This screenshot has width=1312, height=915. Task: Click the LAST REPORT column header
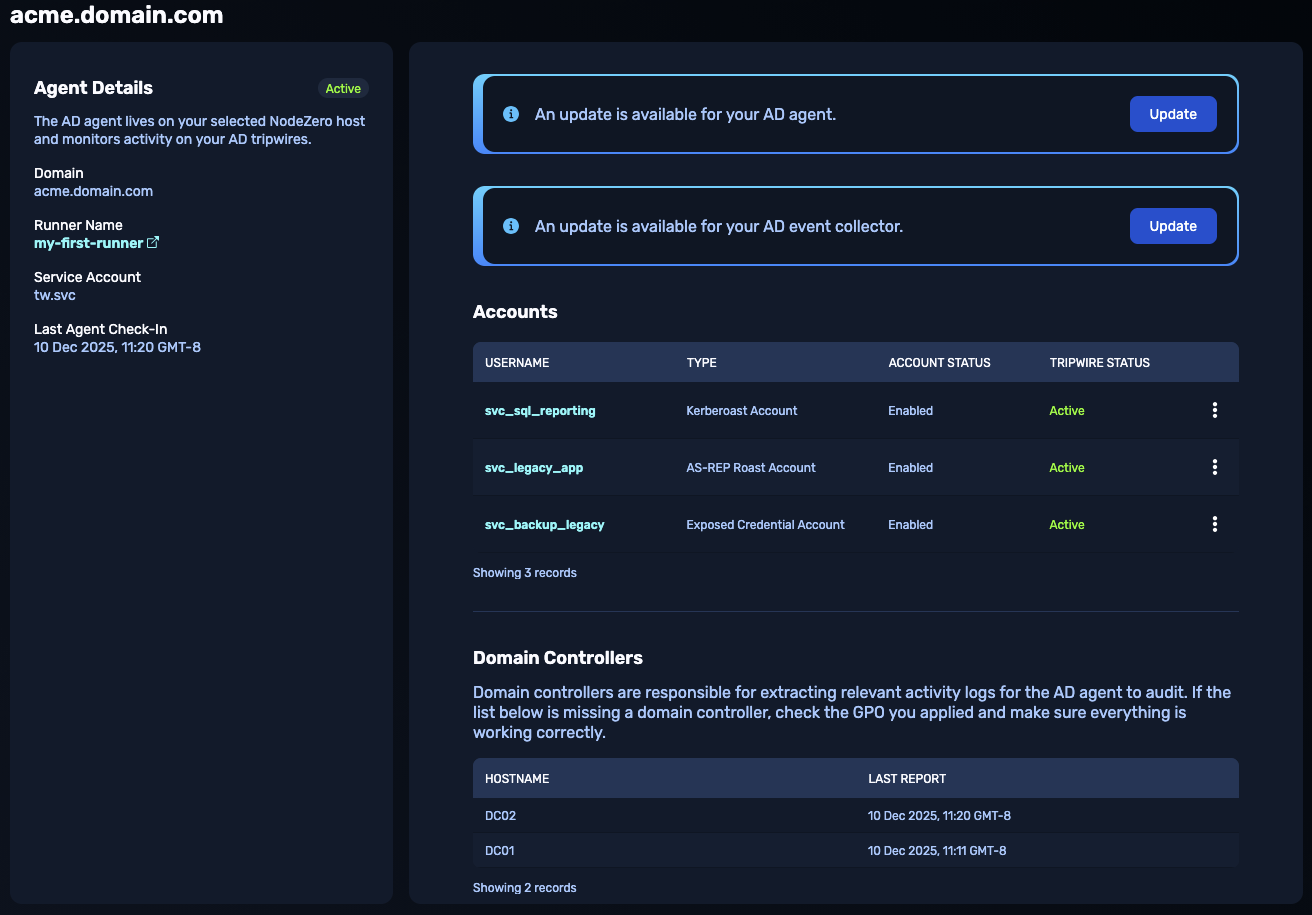906,779
